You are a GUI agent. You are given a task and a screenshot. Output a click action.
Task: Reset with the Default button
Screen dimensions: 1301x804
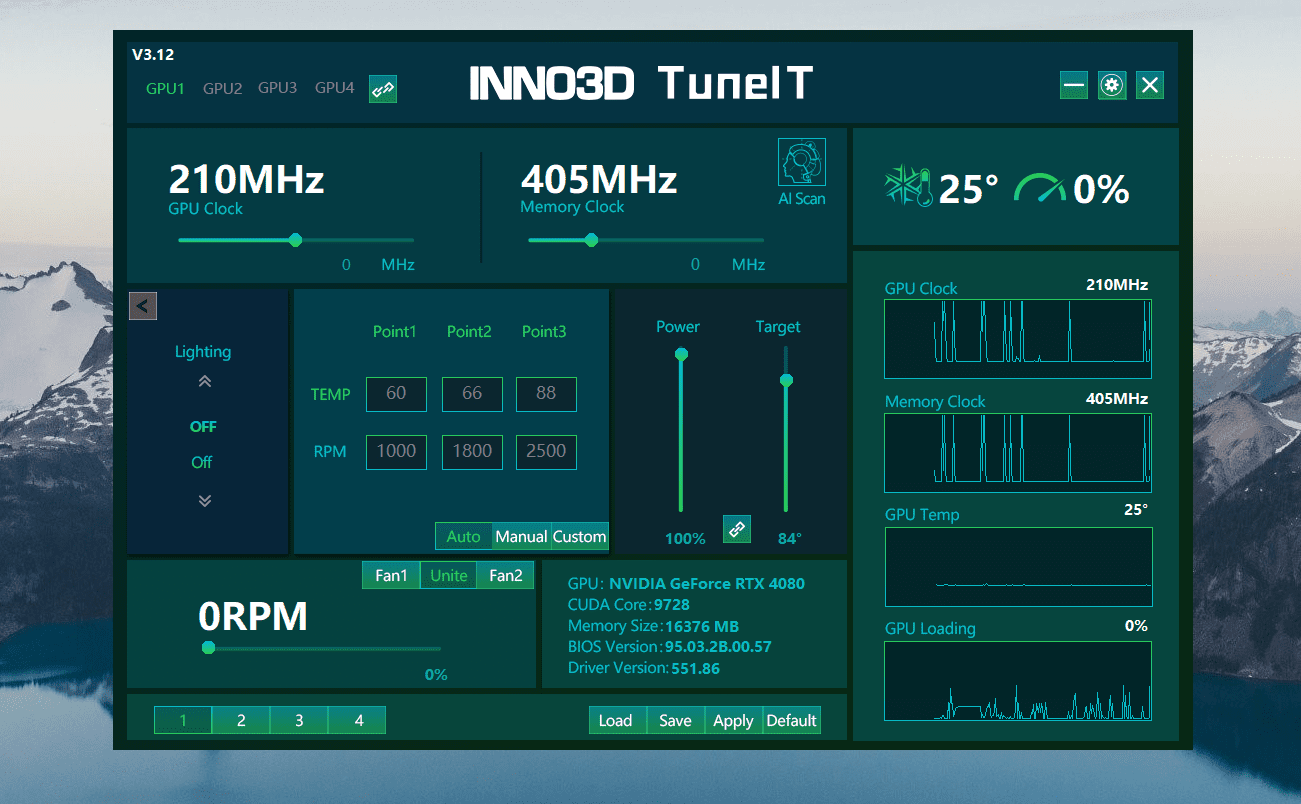pyautogui.click(x=791, y=720)
